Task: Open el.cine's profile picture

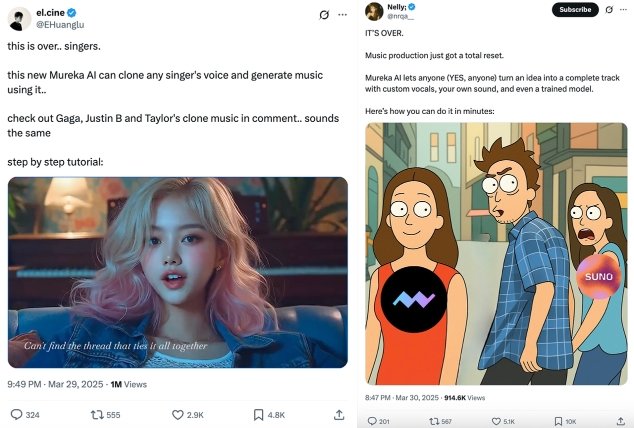Action: tap(18, 18)
